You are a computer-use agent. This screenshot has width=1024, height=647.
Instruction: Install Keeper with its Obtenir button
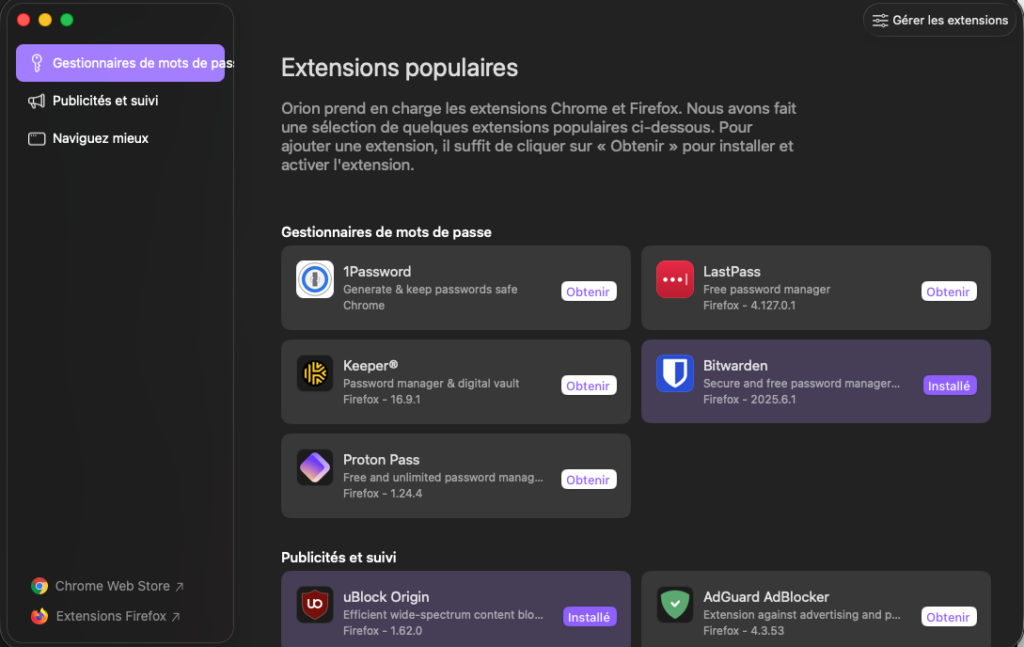(x=588, y=386)
